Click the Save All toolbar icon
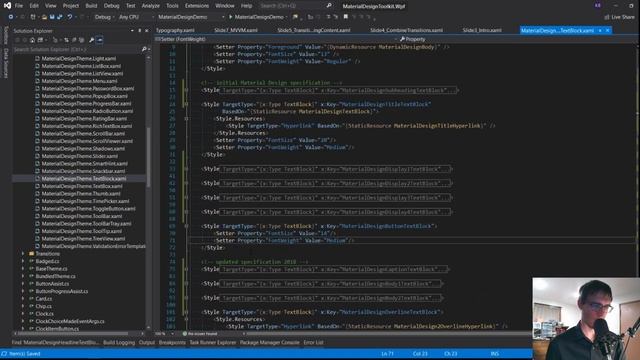 pos(60,17)
